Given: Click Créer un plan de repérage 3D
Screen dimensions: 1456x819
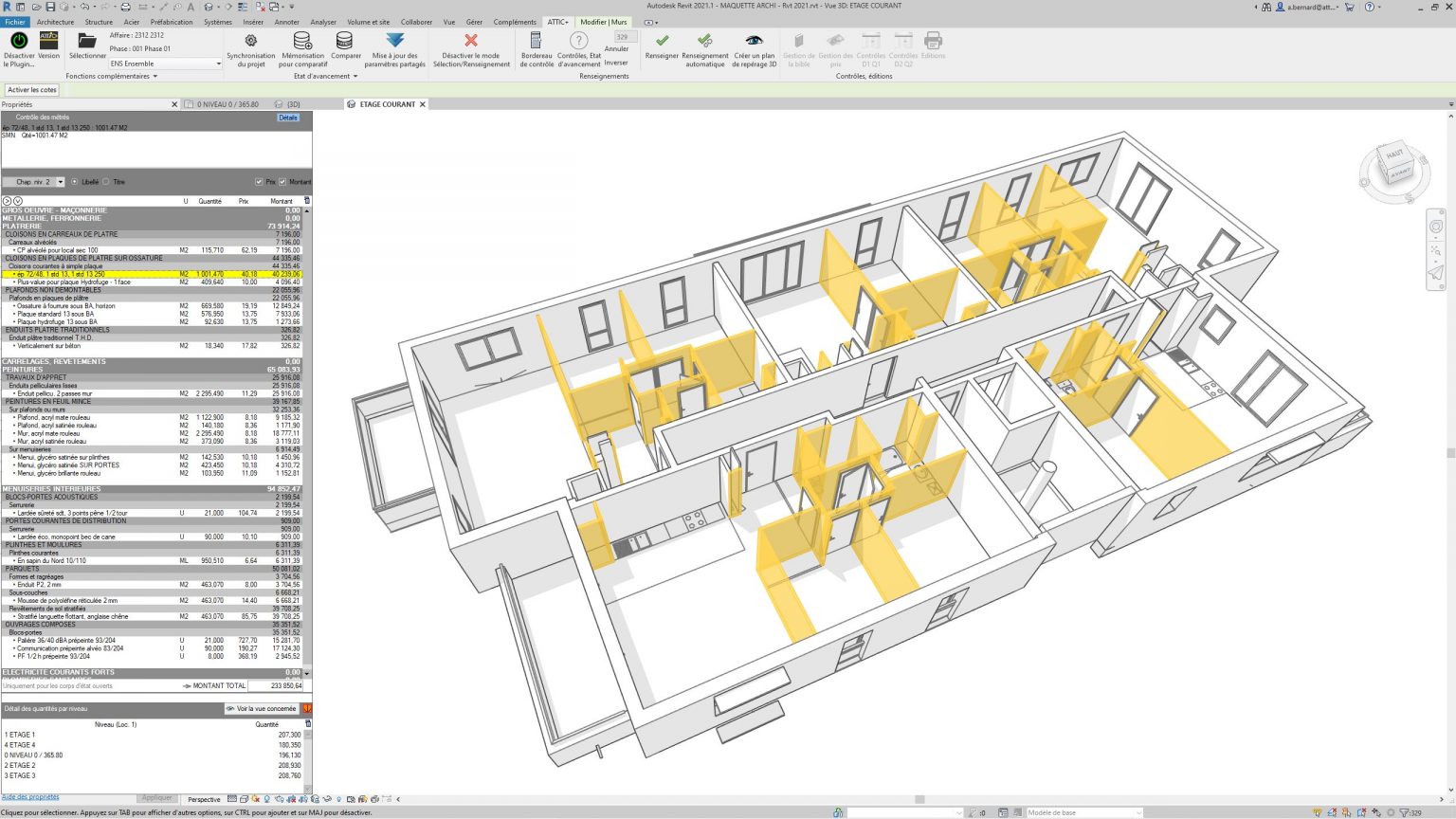Looking at the screenshot, I should pos(754,43).
